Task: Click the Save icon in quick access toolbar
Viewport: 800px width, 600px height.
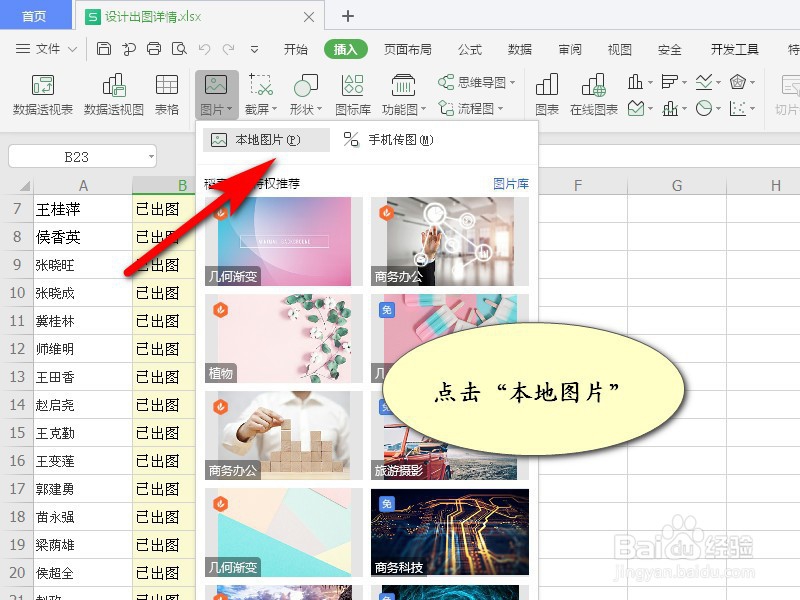Action: coord(104,48)
